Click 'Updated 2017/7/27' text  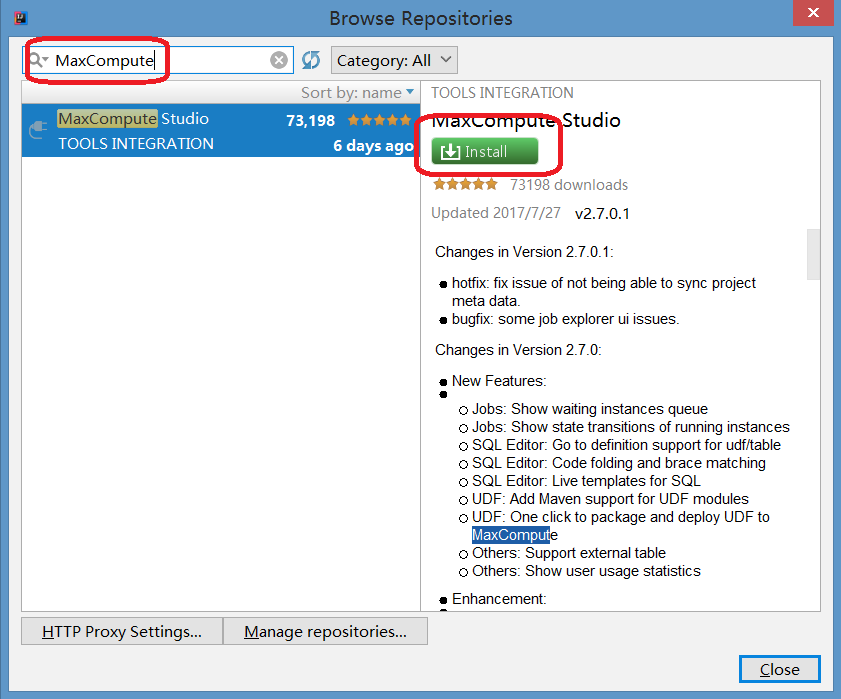496,213
